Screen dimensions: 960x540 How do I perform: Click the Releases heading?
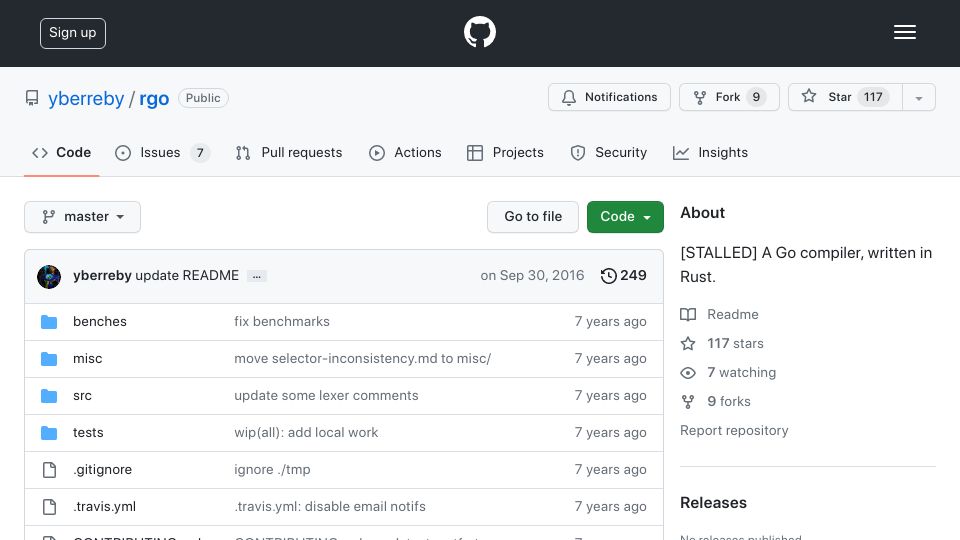click(713, 503)
